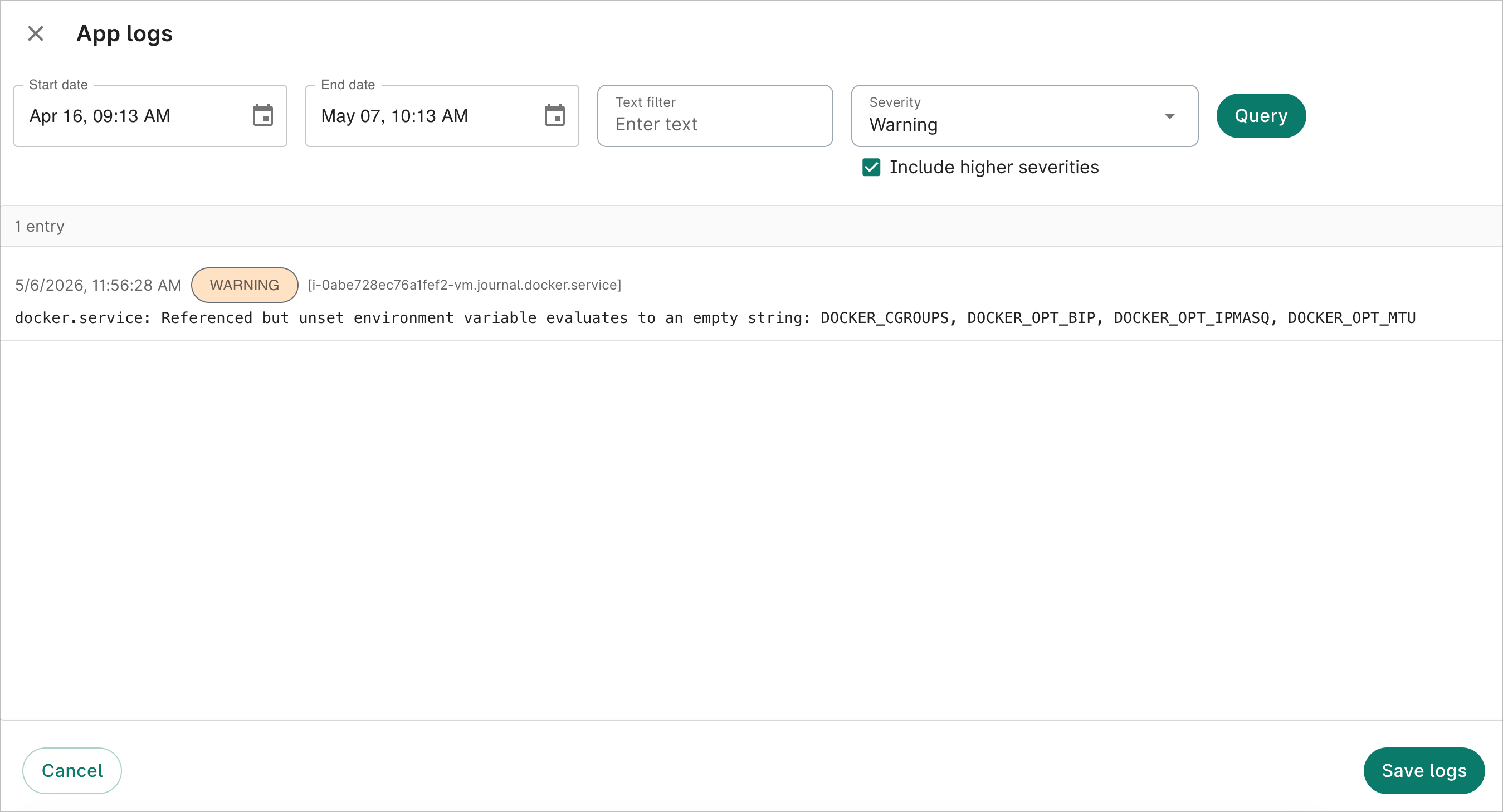The height and width of the screenshot is (812, 1503).
Task: Click the End date field value
Action: tap(394, 116)
